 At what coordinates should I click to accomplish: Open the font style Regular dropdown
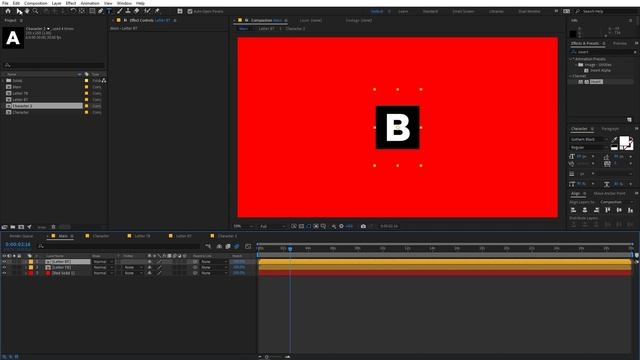click(588, 147)
